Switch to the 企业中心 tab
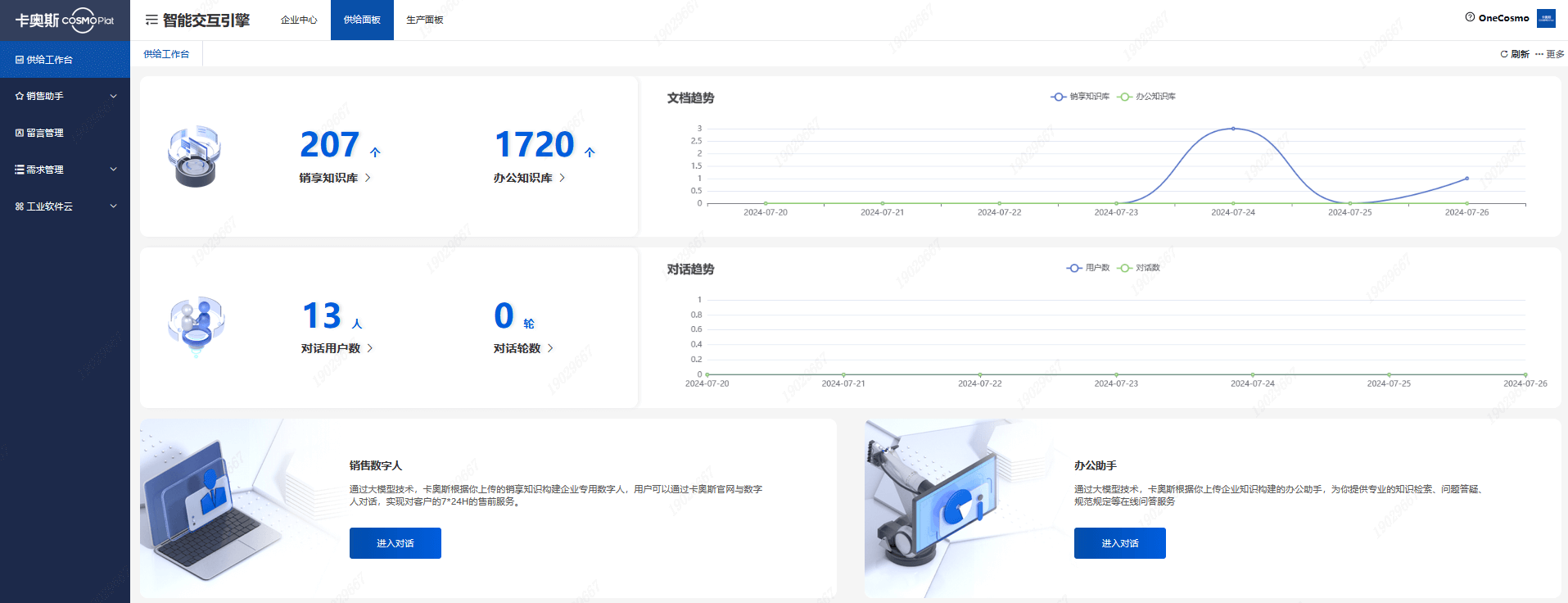 tap(299, 20)
